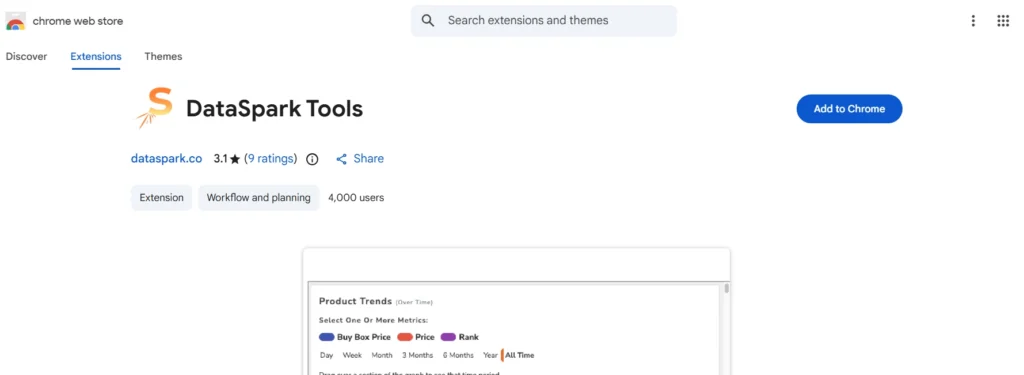Select the Day time range
The image size is (1024, 375).
click(327, 355)
